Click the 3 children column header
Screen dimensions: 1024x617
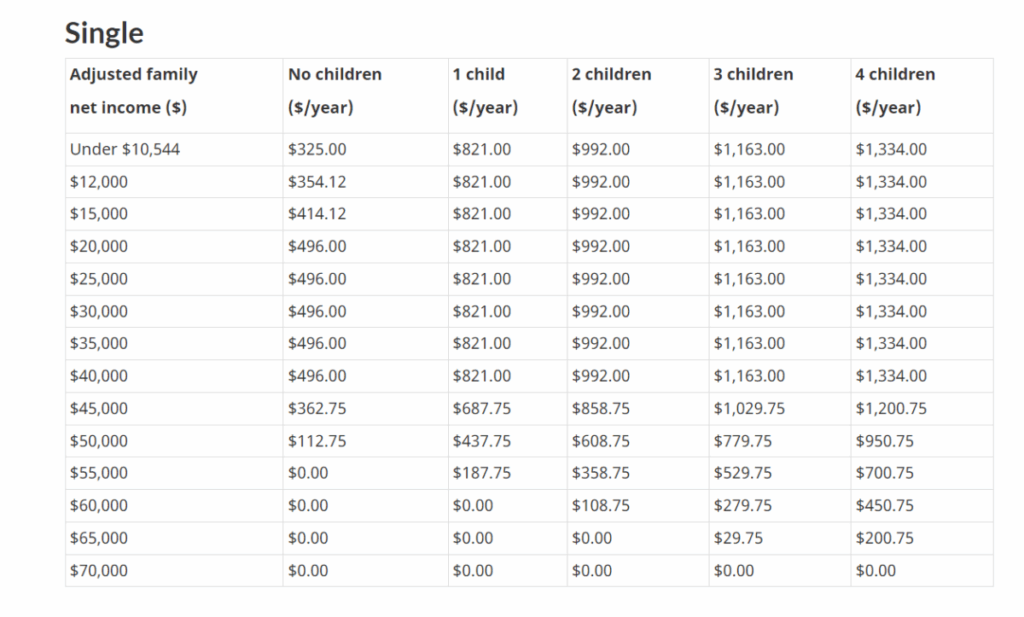[x=753, y=91]
